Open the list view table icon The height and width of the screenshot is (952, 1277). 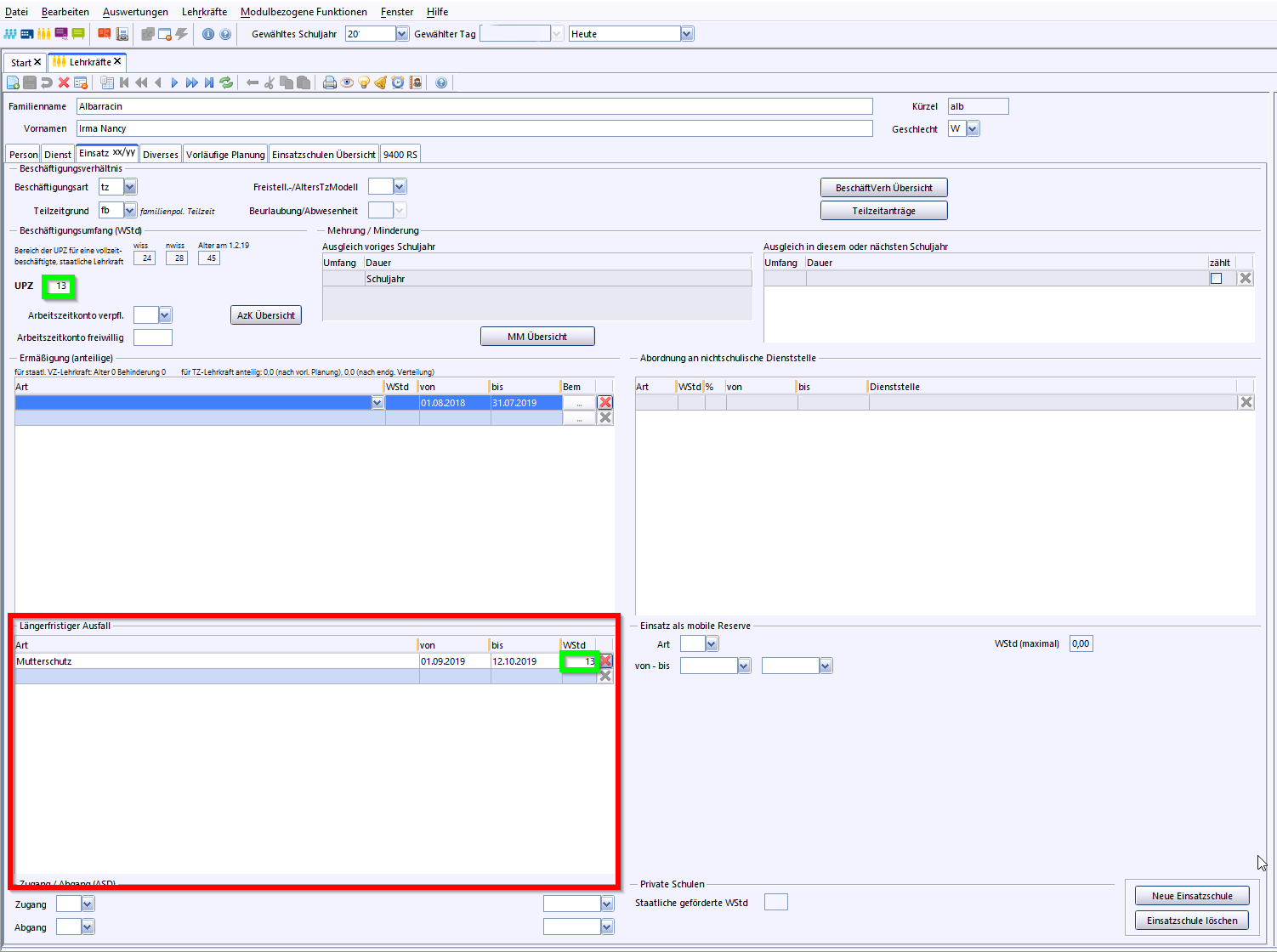coord(107,82)
